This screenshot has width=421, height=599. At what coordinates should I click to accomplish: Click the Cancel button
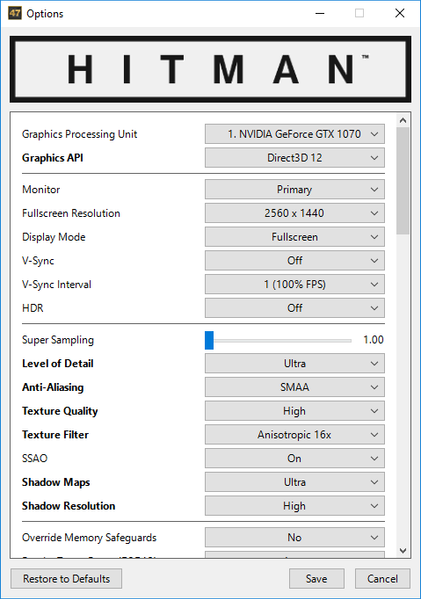pos(382,579)
